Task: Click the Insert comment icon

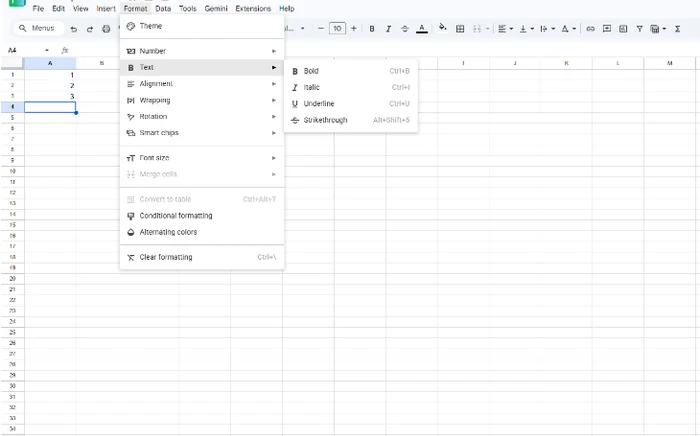Action: click(x=607, y=29)
